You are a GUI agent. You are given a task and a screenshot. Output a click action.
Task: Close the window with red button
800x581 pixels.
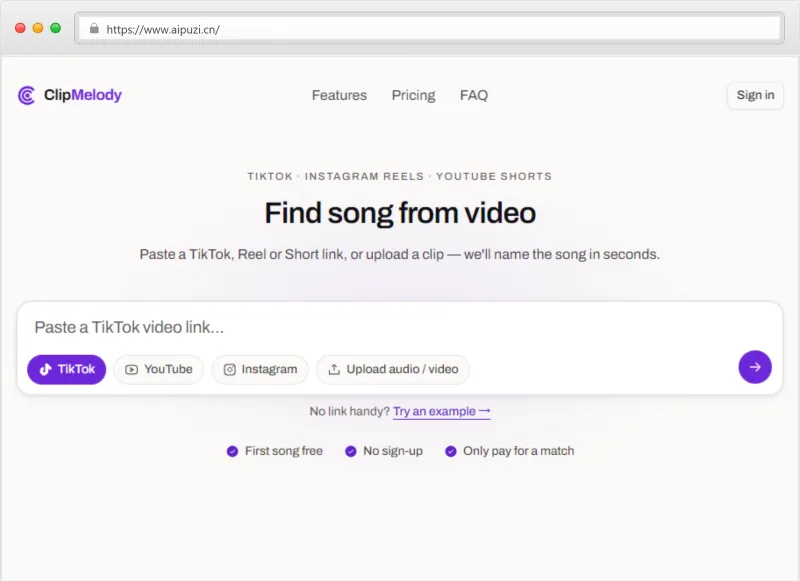point(20,28)
